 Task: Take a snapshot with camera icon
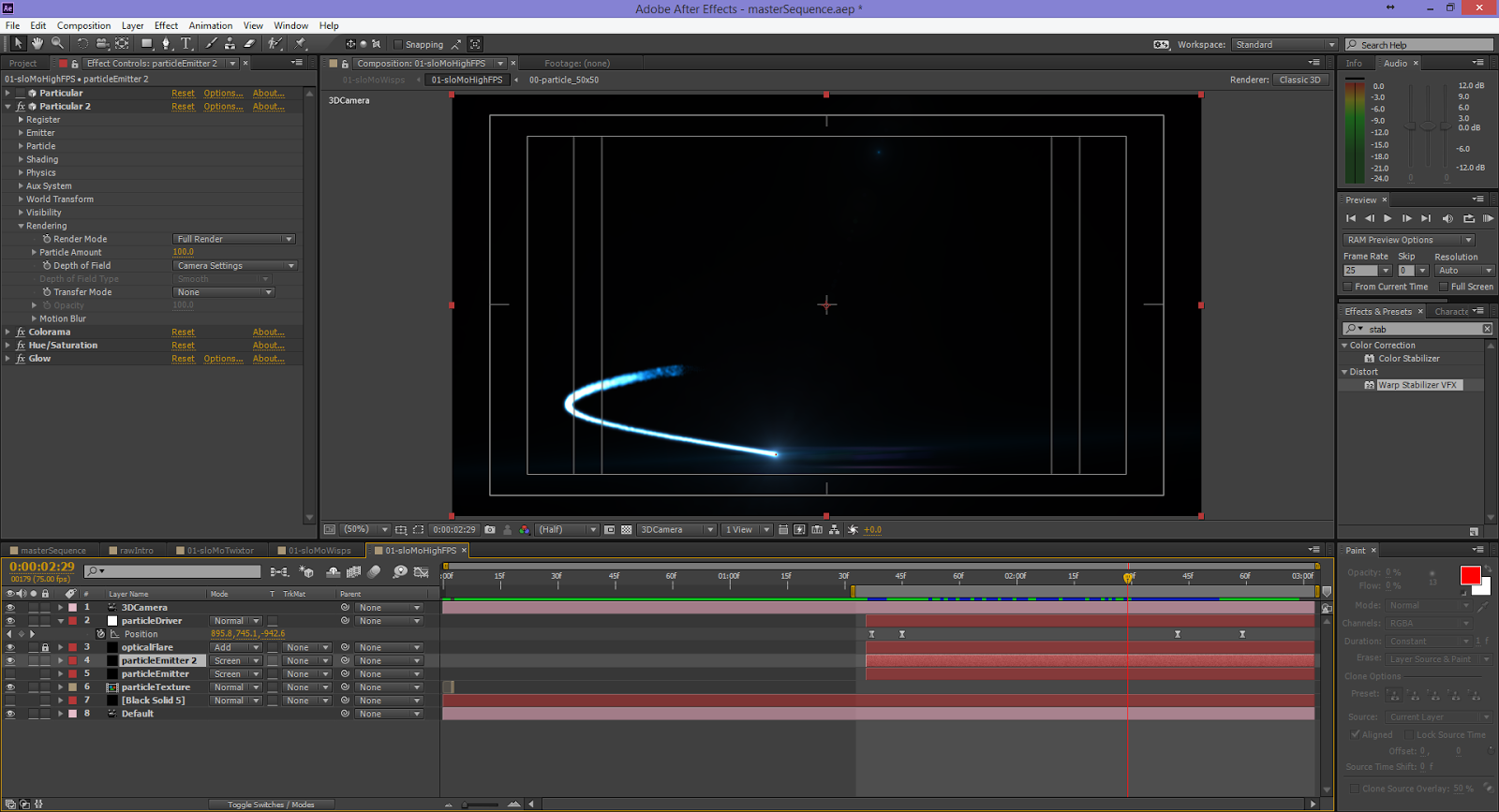tap(490, 529)
